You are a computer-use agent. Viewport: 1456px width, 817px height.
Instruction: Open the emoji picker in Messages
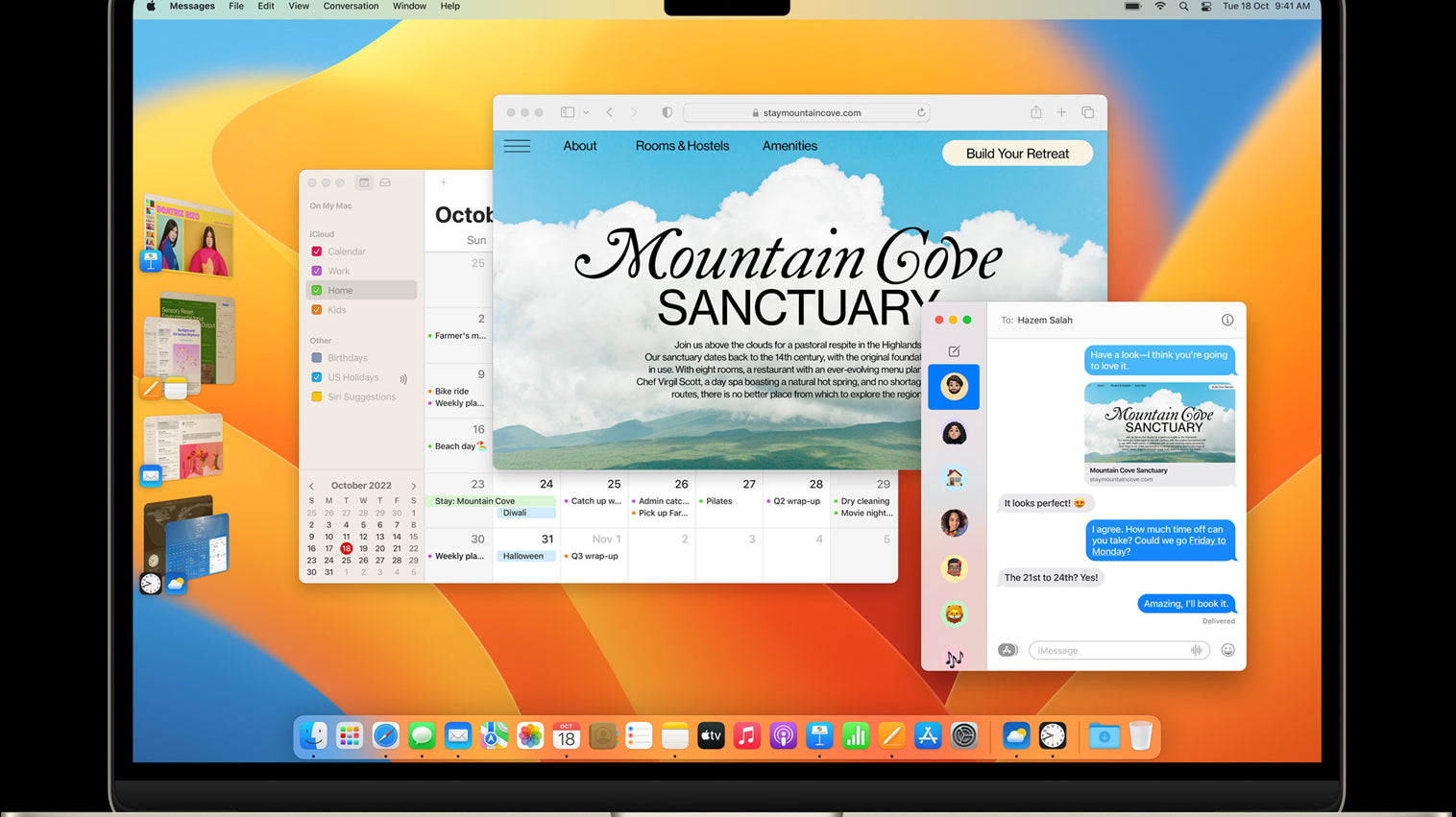(1226, 650)
